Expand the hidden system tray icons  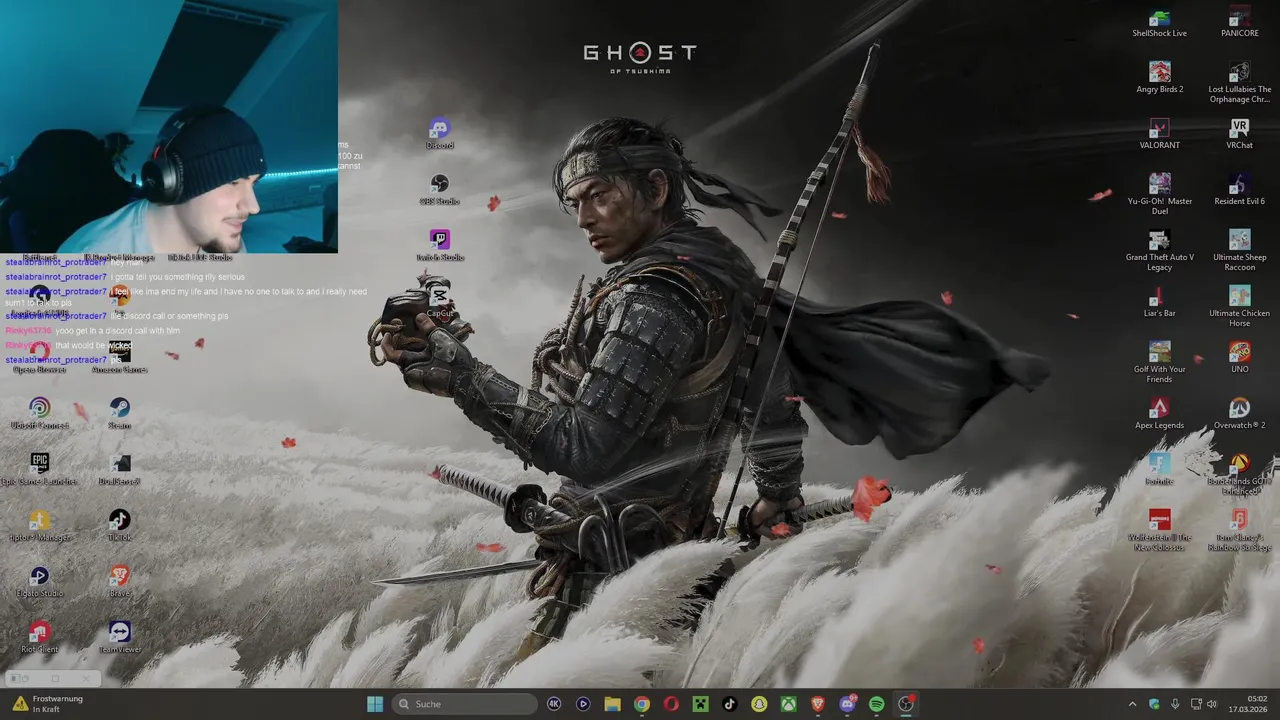click(1132, 704)
